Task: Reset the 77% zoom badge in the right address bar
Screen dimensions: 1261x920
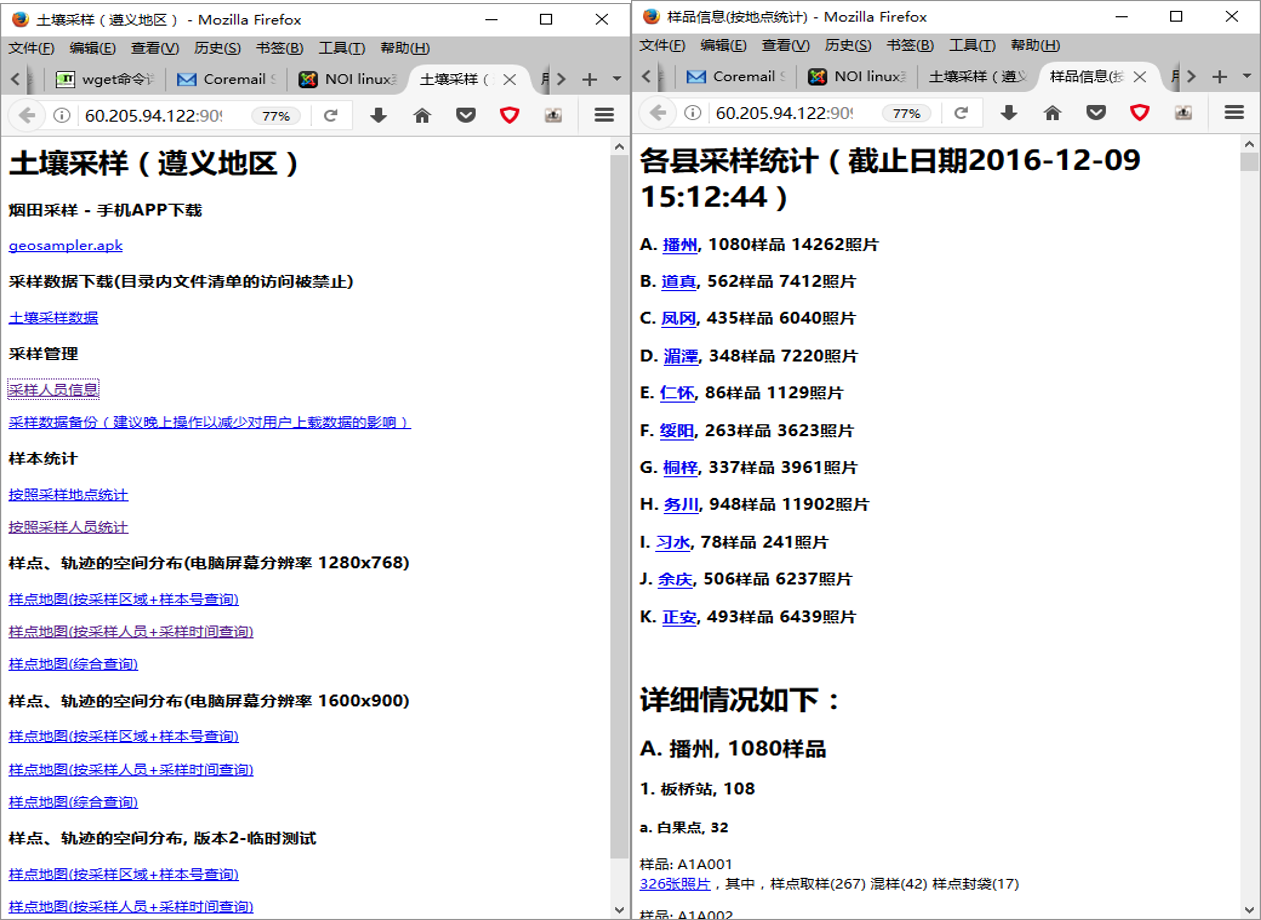Action: click(x=906, y=114)
